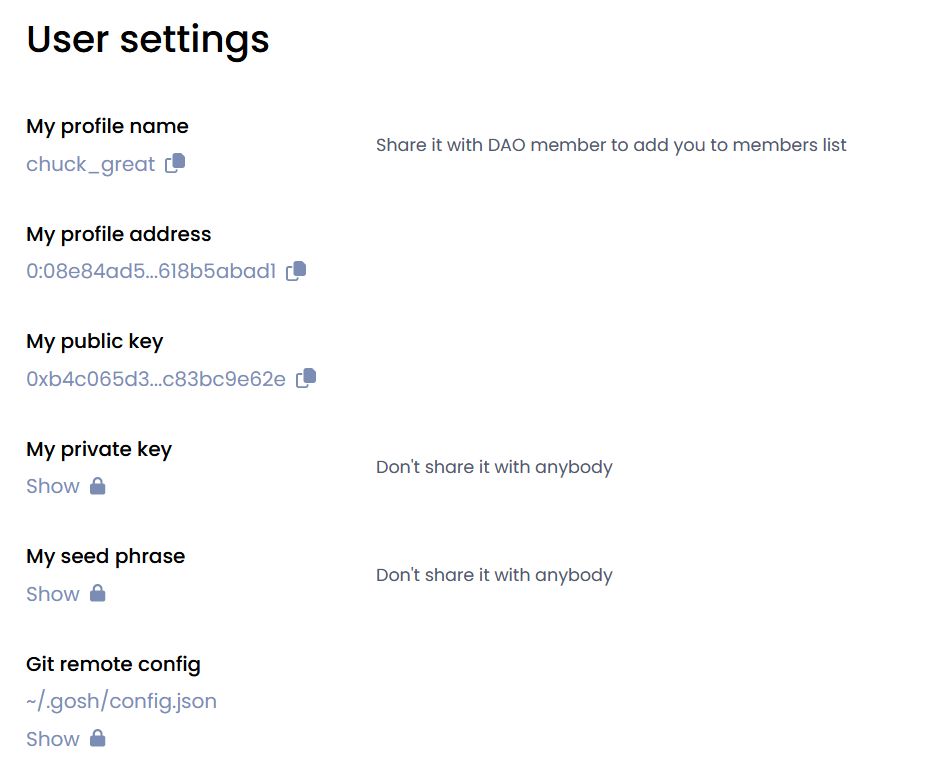
Task: Click the lock icon under My seed phrase
Action: coord(97,594)
